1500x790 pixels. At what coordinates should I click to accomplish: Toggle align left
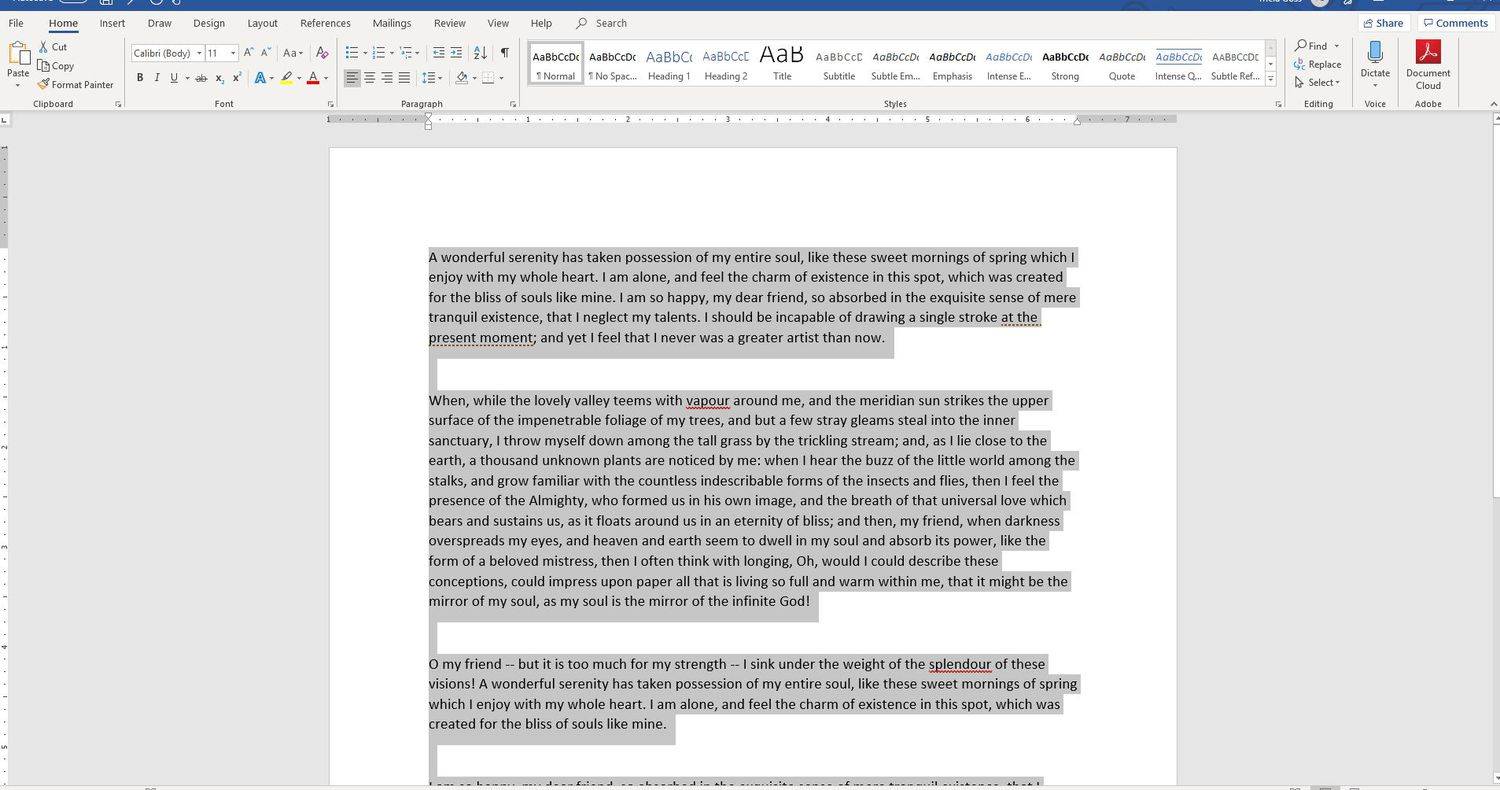352,78
